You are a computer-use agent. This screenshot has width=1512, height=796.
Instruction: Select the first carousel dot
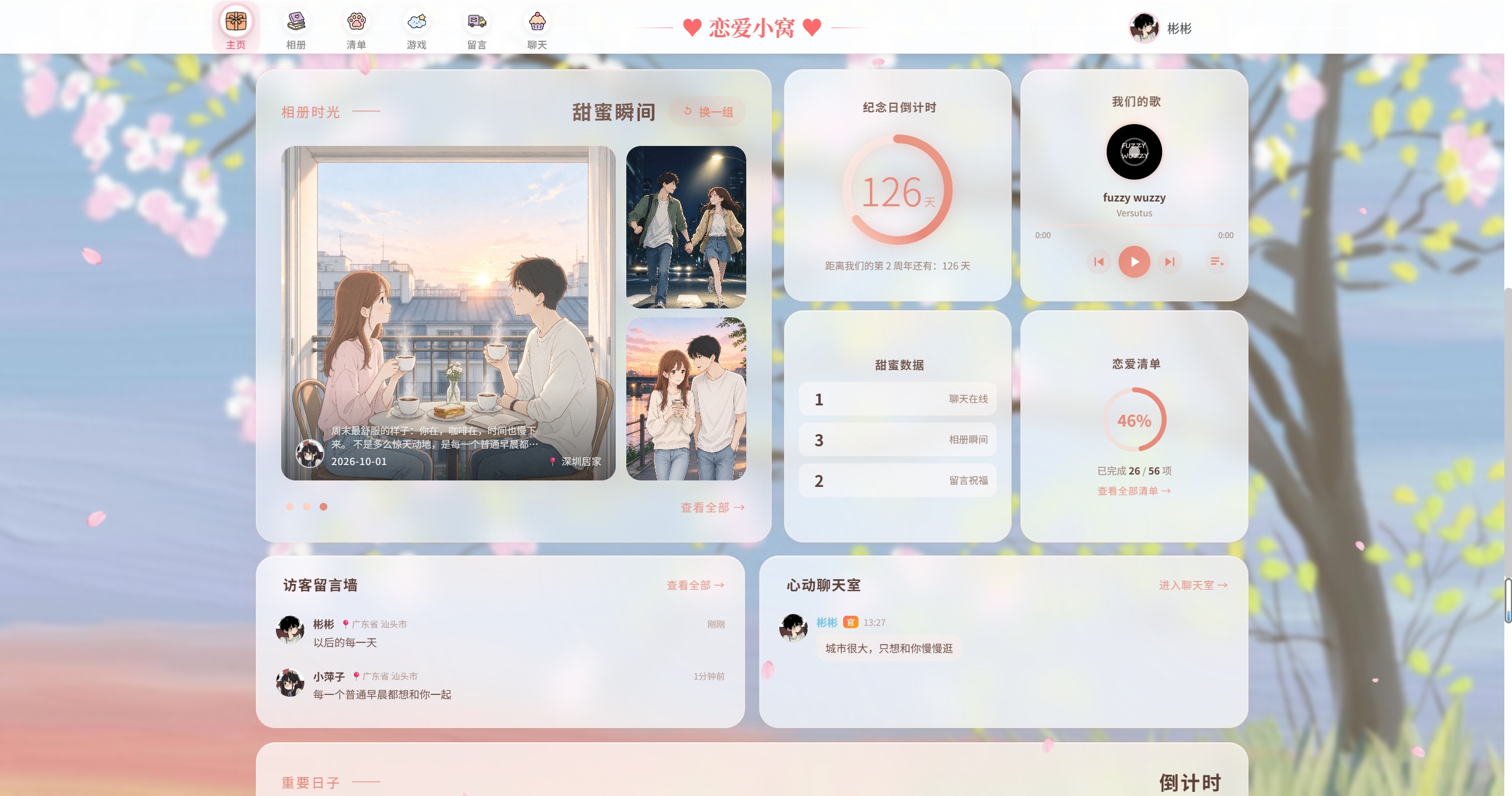[x=290, y=506]
